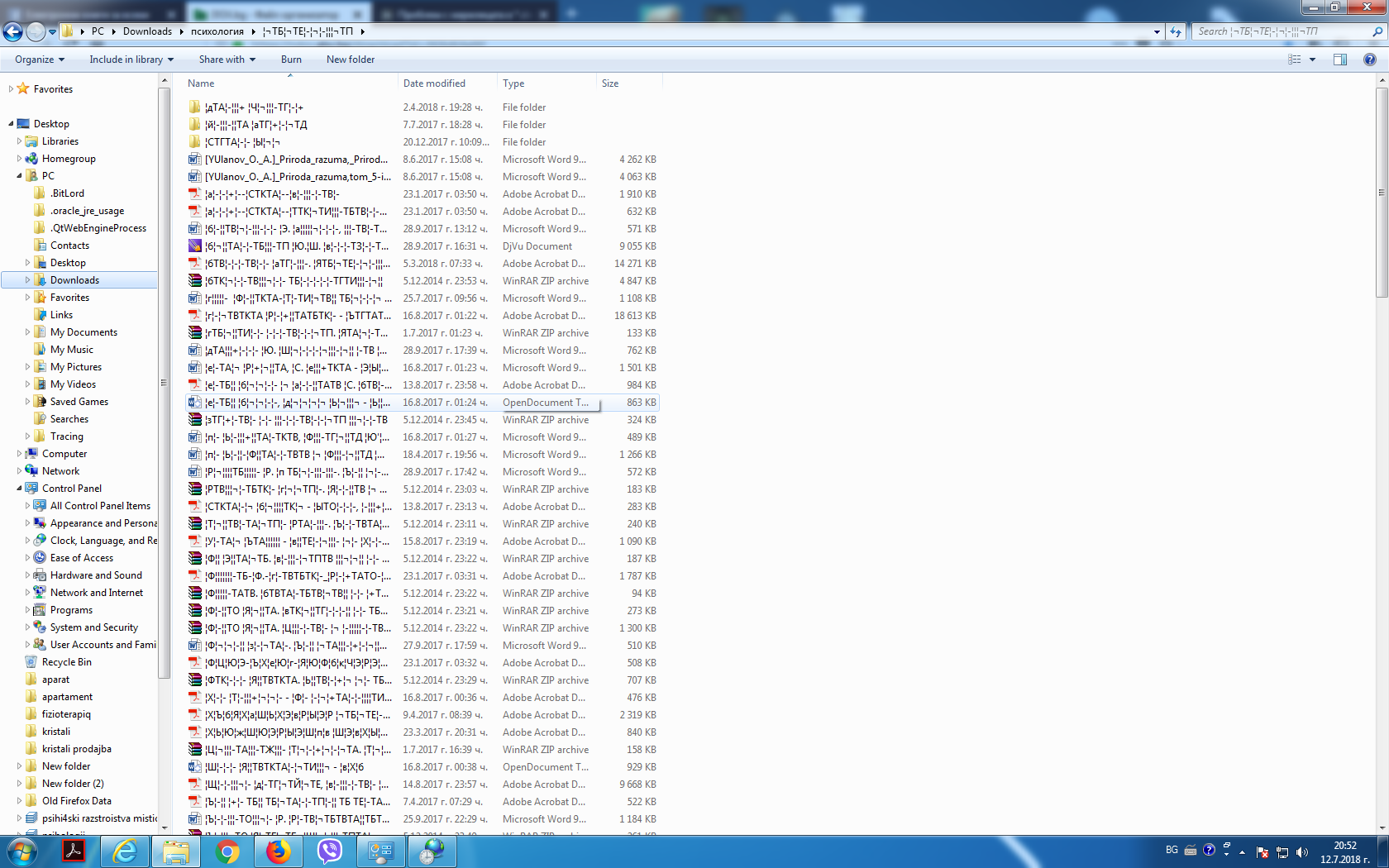Click the search box in Explorer
Screen dimensions: 1389x868
1282,31
